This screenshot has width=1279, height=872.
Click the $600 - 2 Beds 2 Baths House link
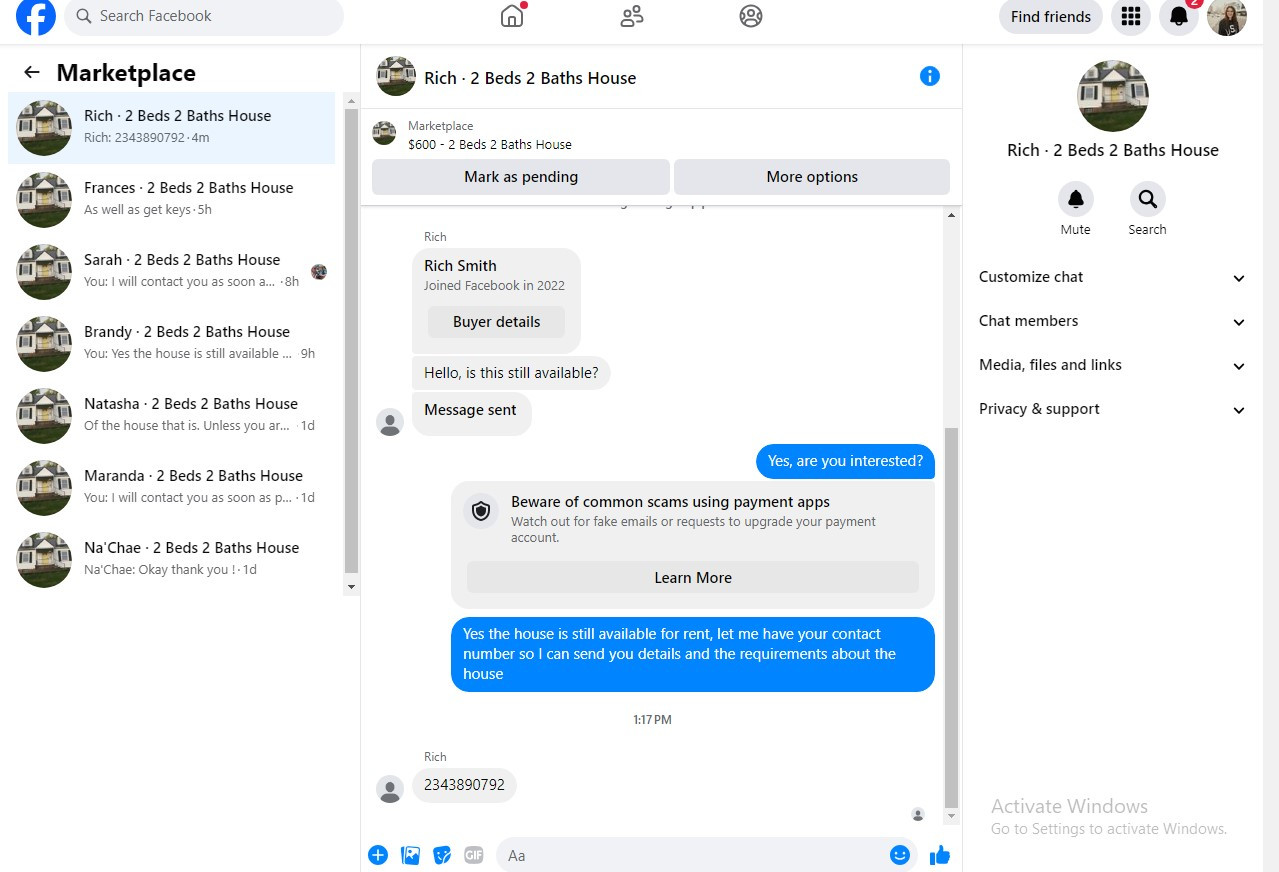490,144
